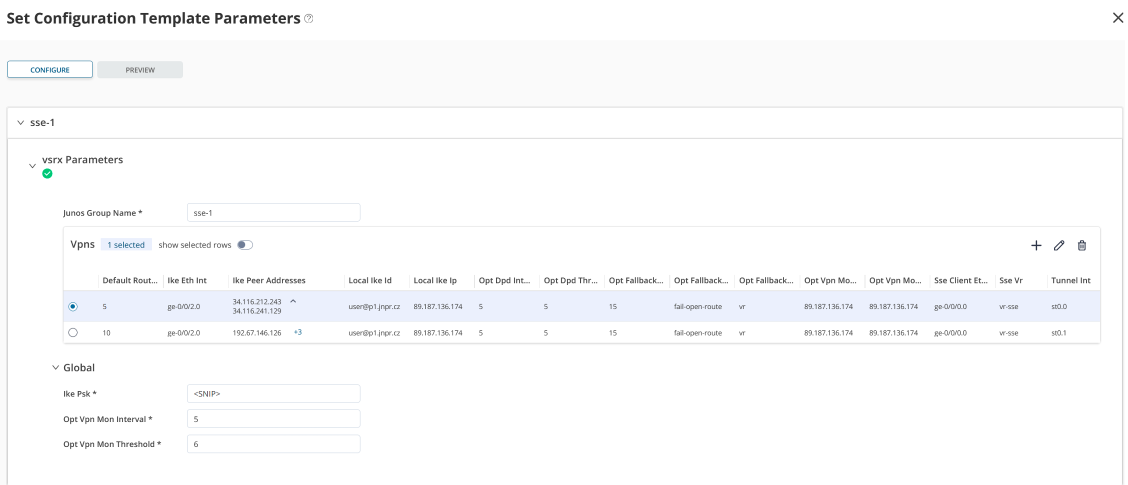Click the Local Ike Ip column header

click(435, 280)
